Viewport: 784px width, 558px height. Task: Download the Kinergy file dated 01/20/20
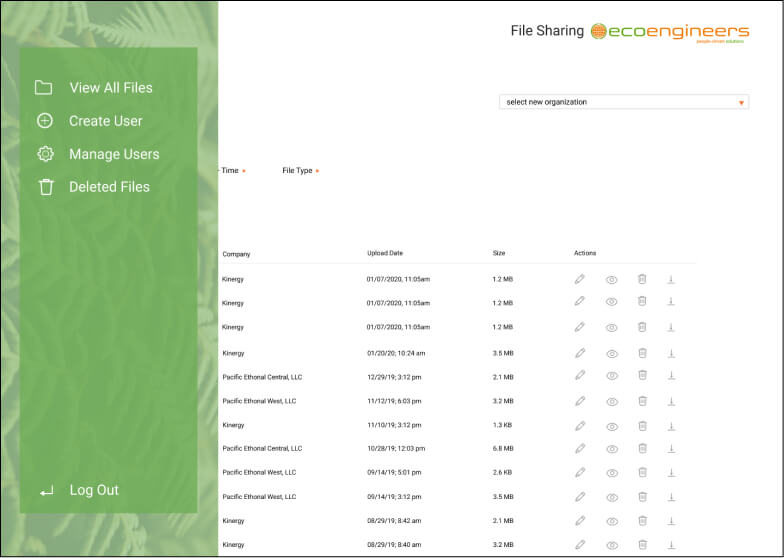(672, 353)
